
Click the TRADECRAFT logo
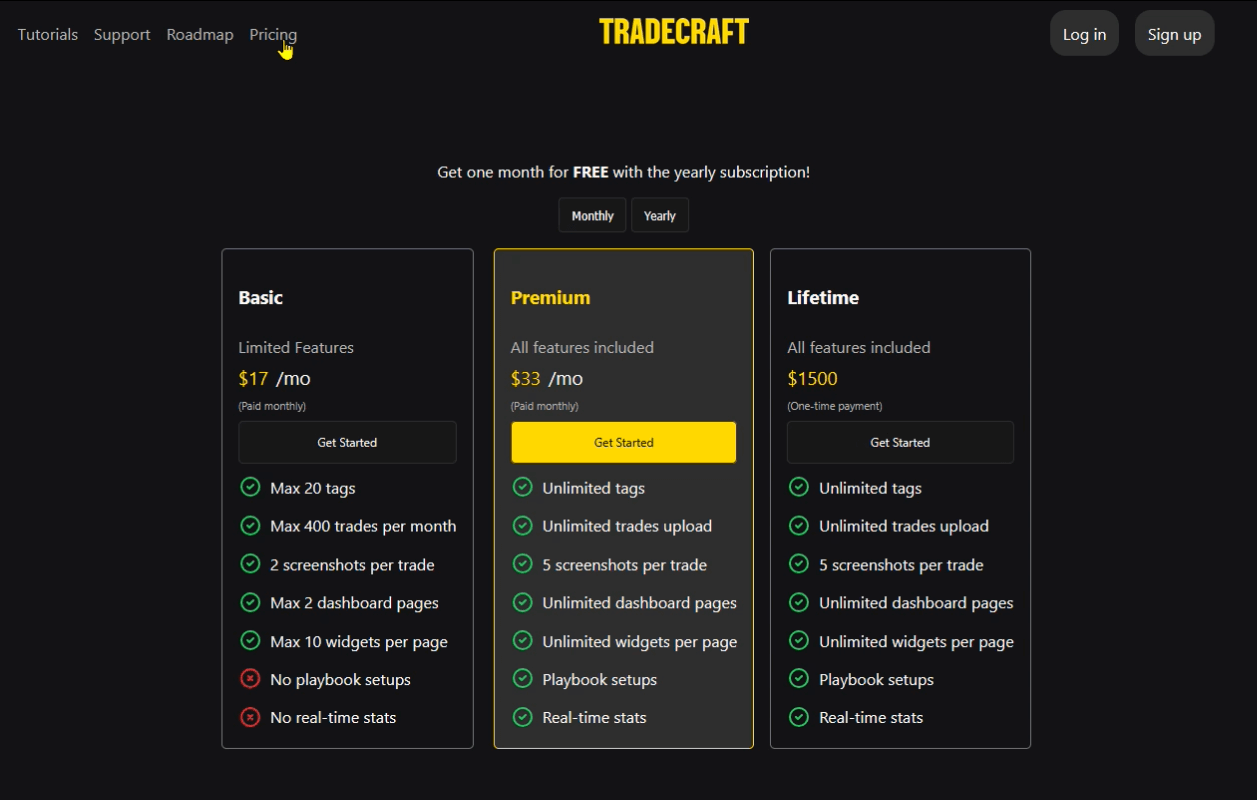click(674, 32)
